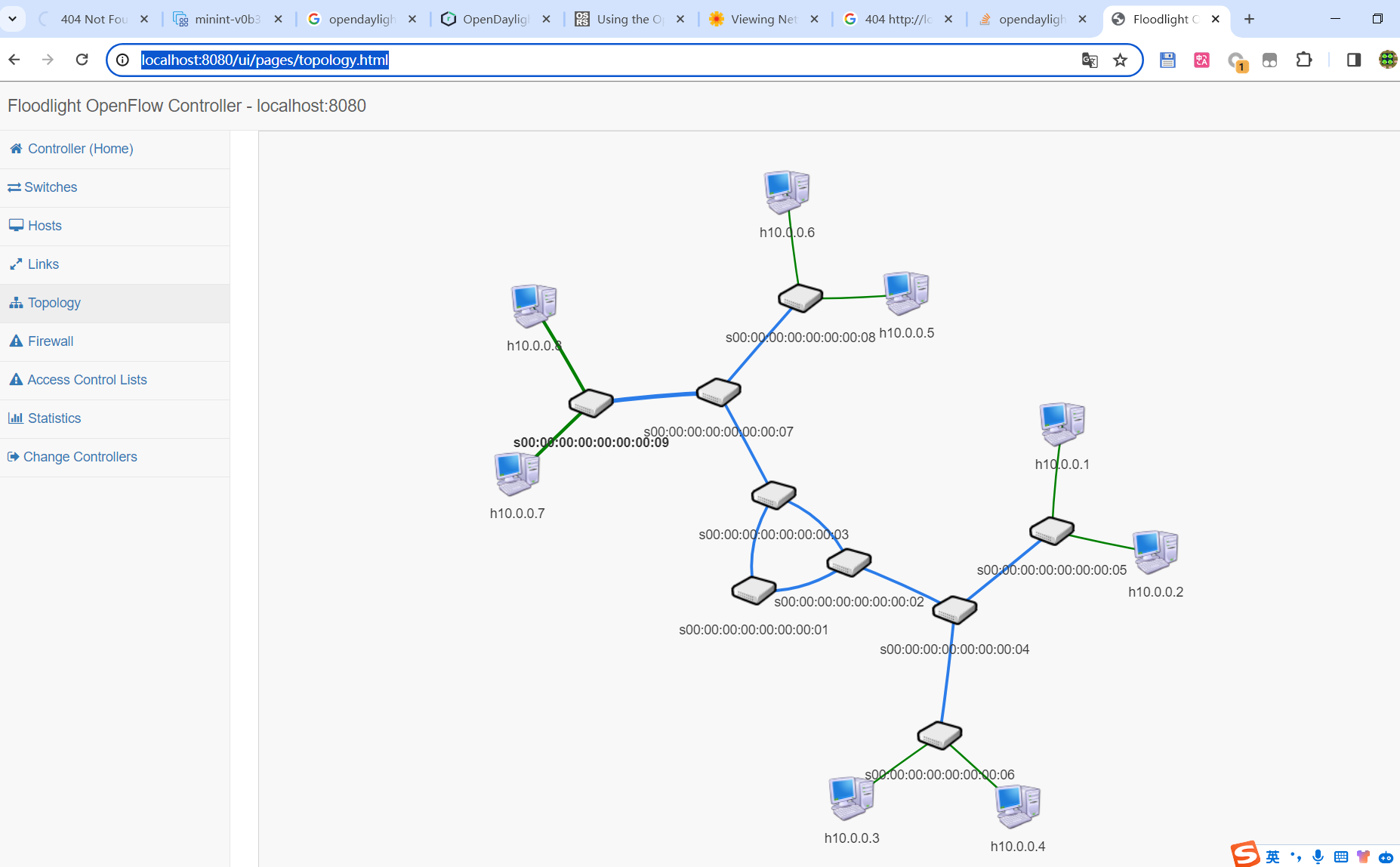Click host icon h10.0.0.3
The image size is (1400, 867).
pyautogui.click(x=852, y=798)
